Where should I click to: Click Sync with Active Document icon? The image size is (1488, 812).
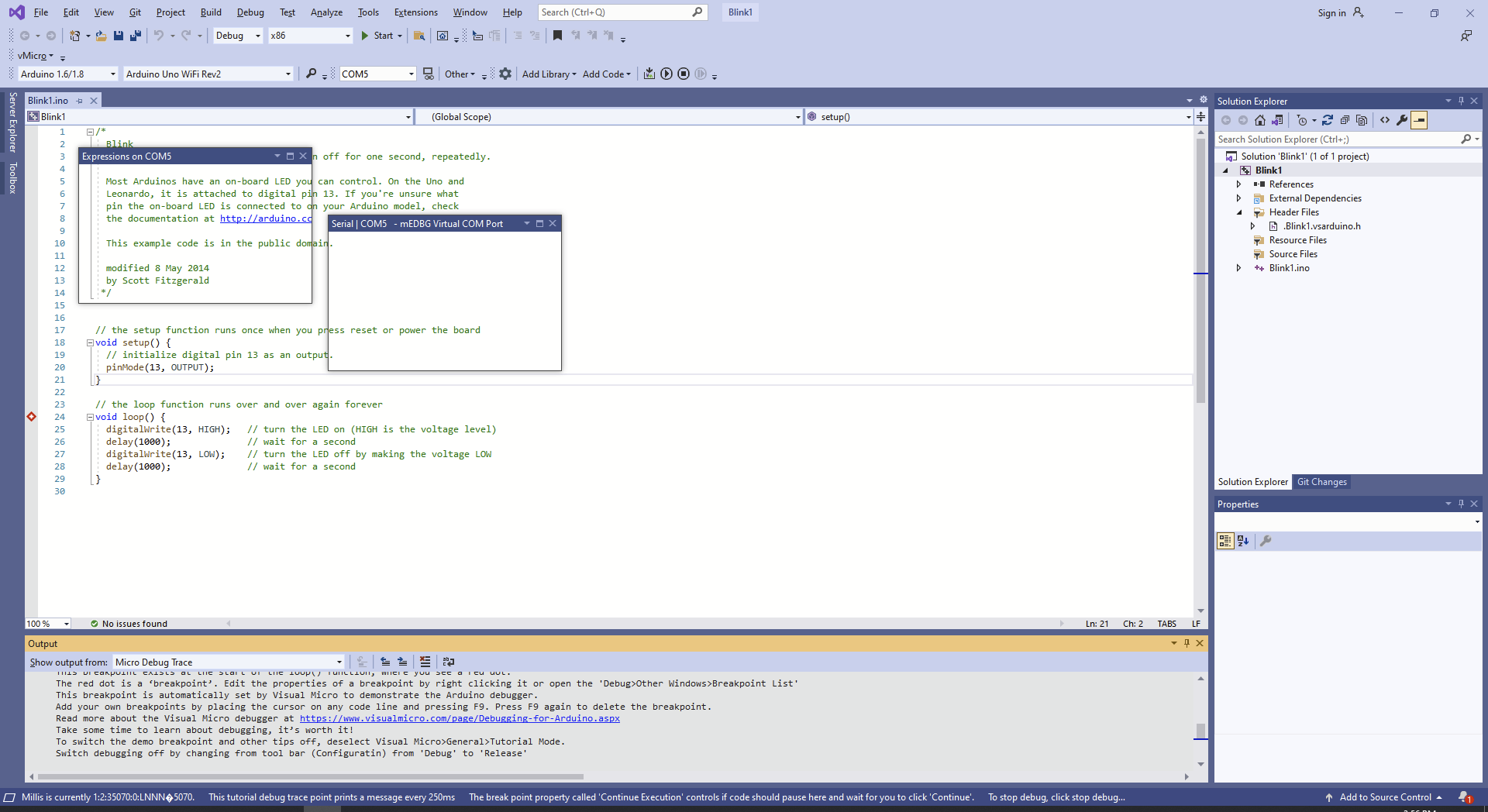[1328, 120]
